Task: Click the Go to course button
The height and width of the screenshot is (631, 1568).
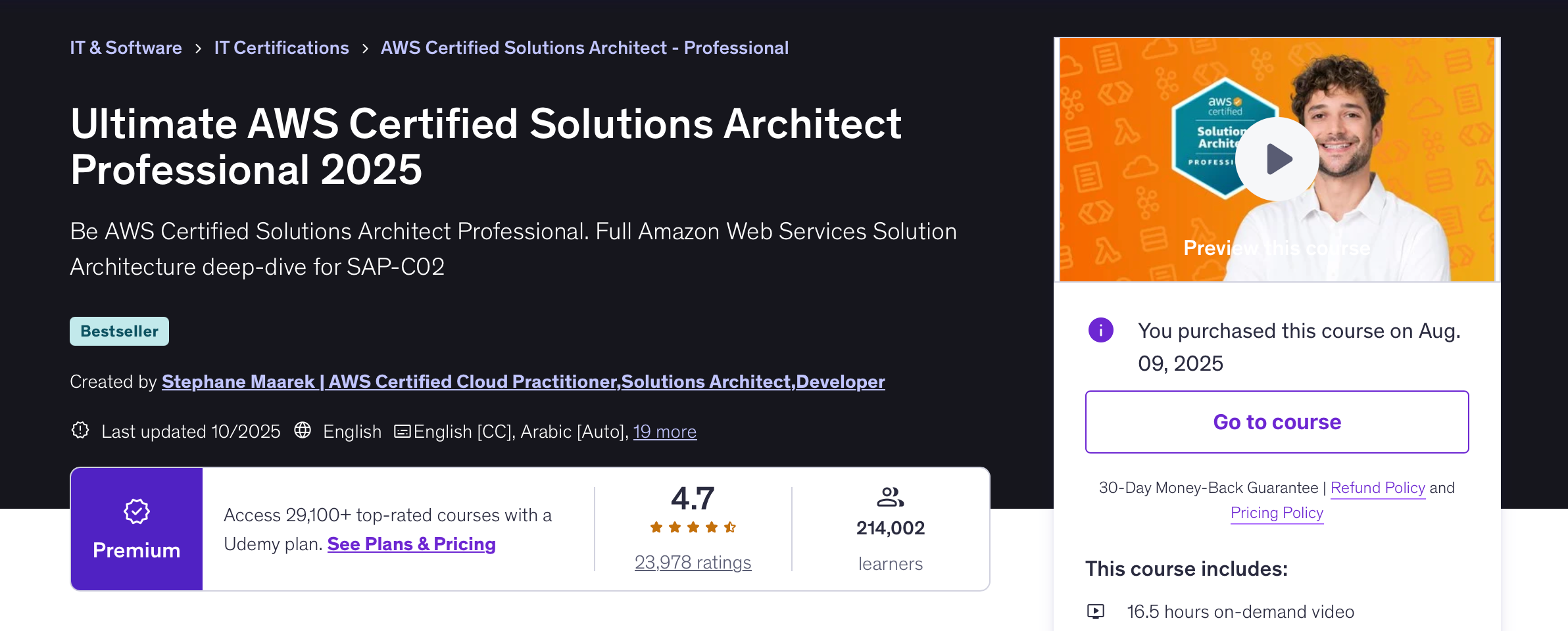Action: [x=1277, y=421]
